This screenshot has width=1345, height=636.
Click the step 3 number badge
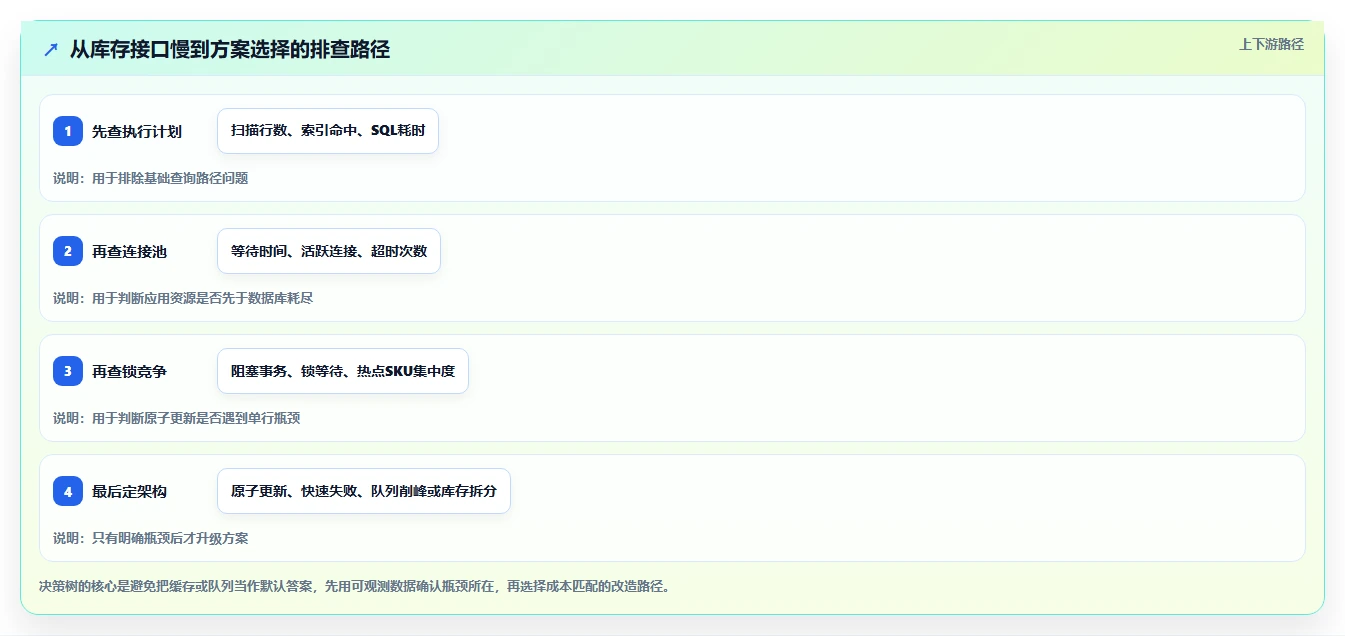tap(68, 371)
